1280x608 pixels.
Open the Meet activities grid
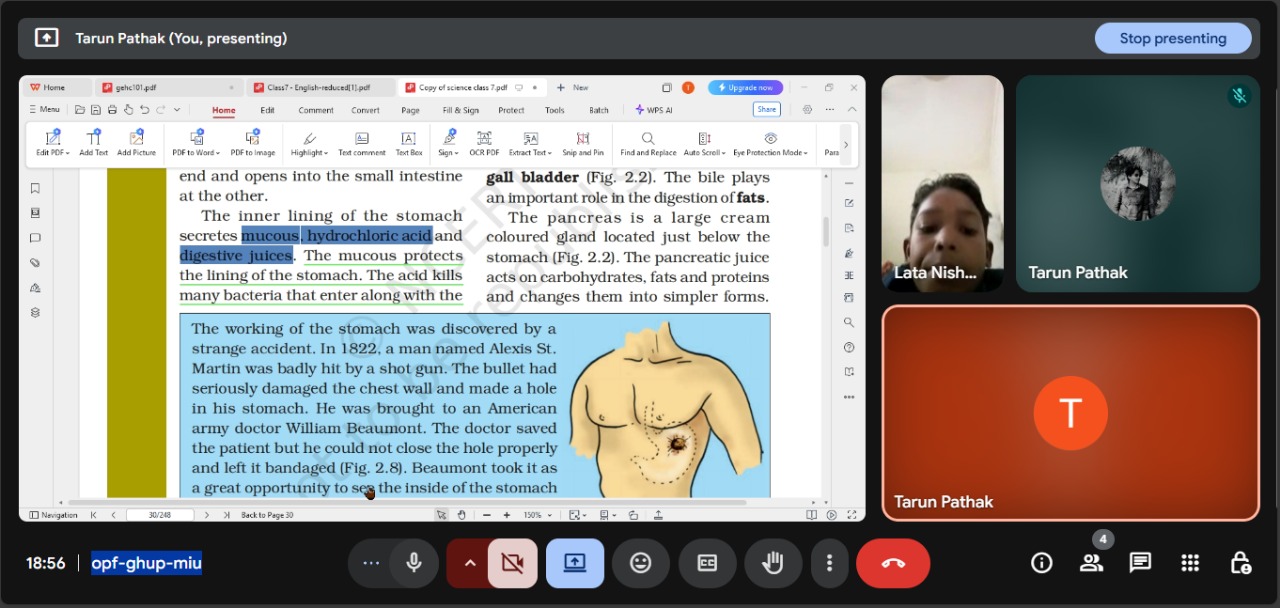coord(1190,563)
